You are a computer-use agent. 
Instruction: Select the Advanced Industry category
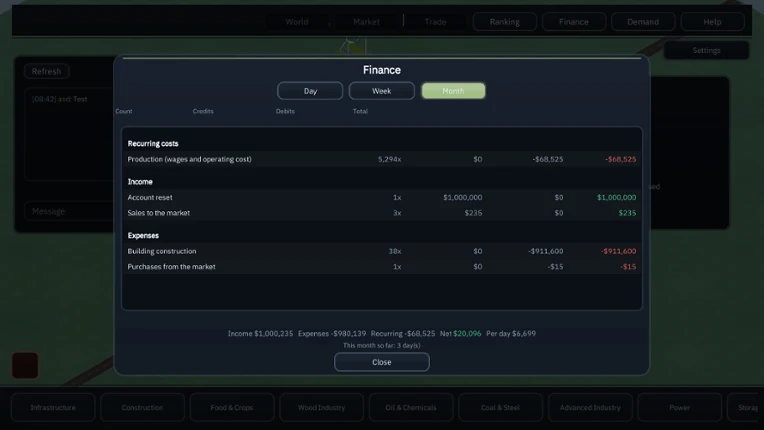point(590,408)
